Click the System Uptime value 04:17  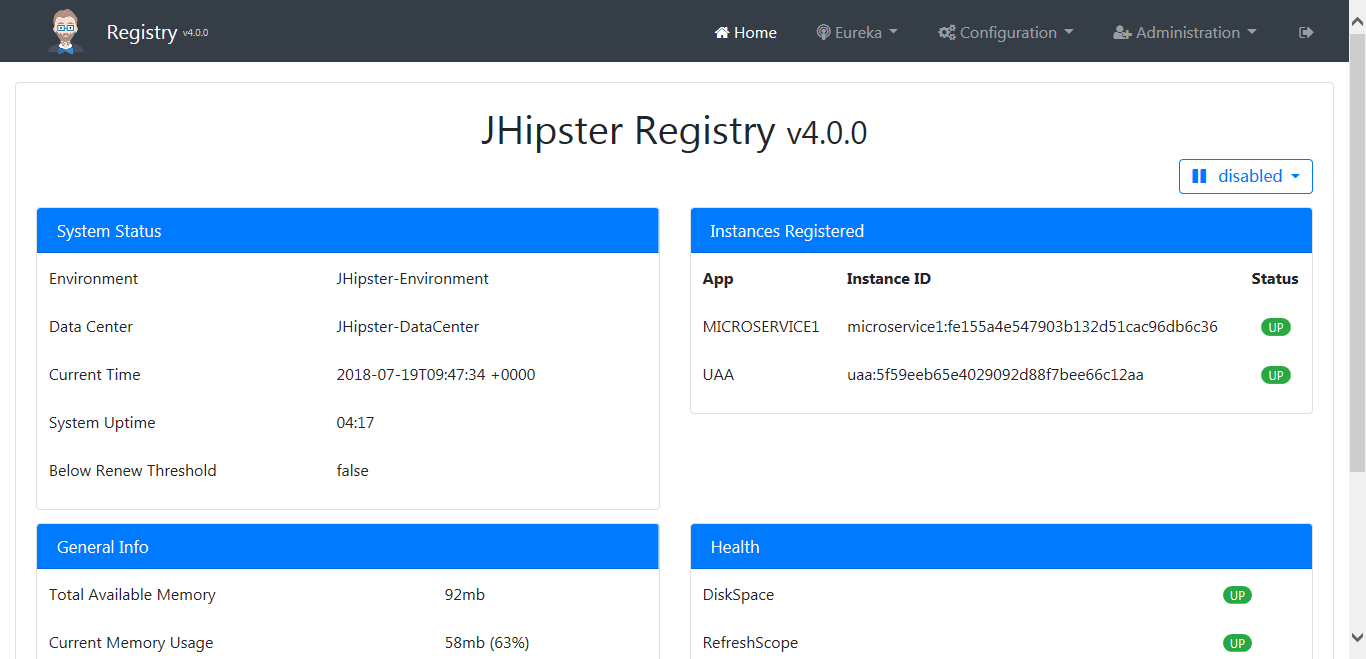tap(355, 423)
